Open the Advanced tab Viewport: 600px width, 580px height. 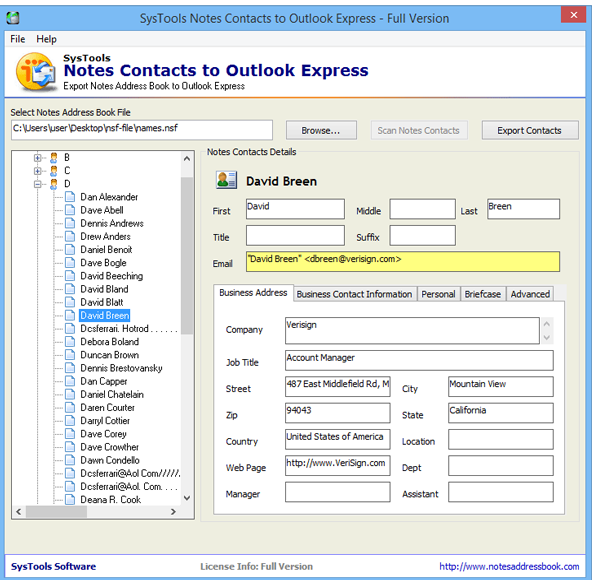pyautogui.click(x=530, y=294)
